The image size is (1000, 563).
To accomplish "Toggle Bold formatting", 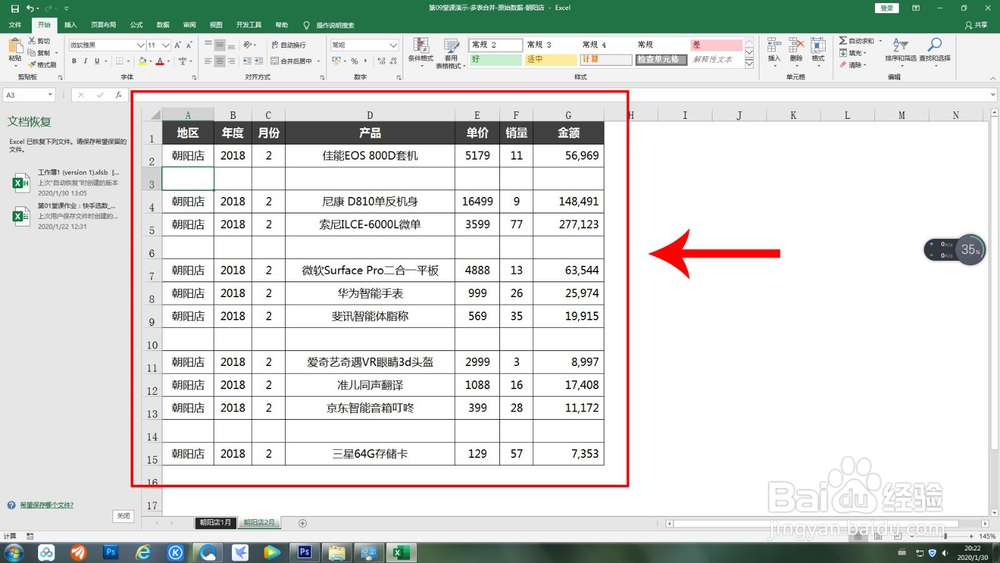I will click(x=74, y=61).
